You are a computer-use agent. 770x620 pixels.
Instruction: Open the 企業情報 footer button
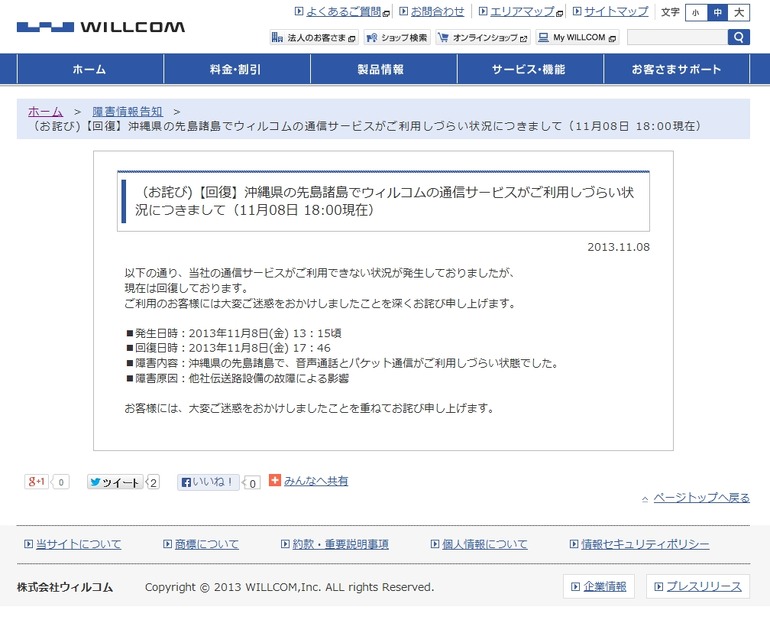pyautogui.click(x=599, y=587)
